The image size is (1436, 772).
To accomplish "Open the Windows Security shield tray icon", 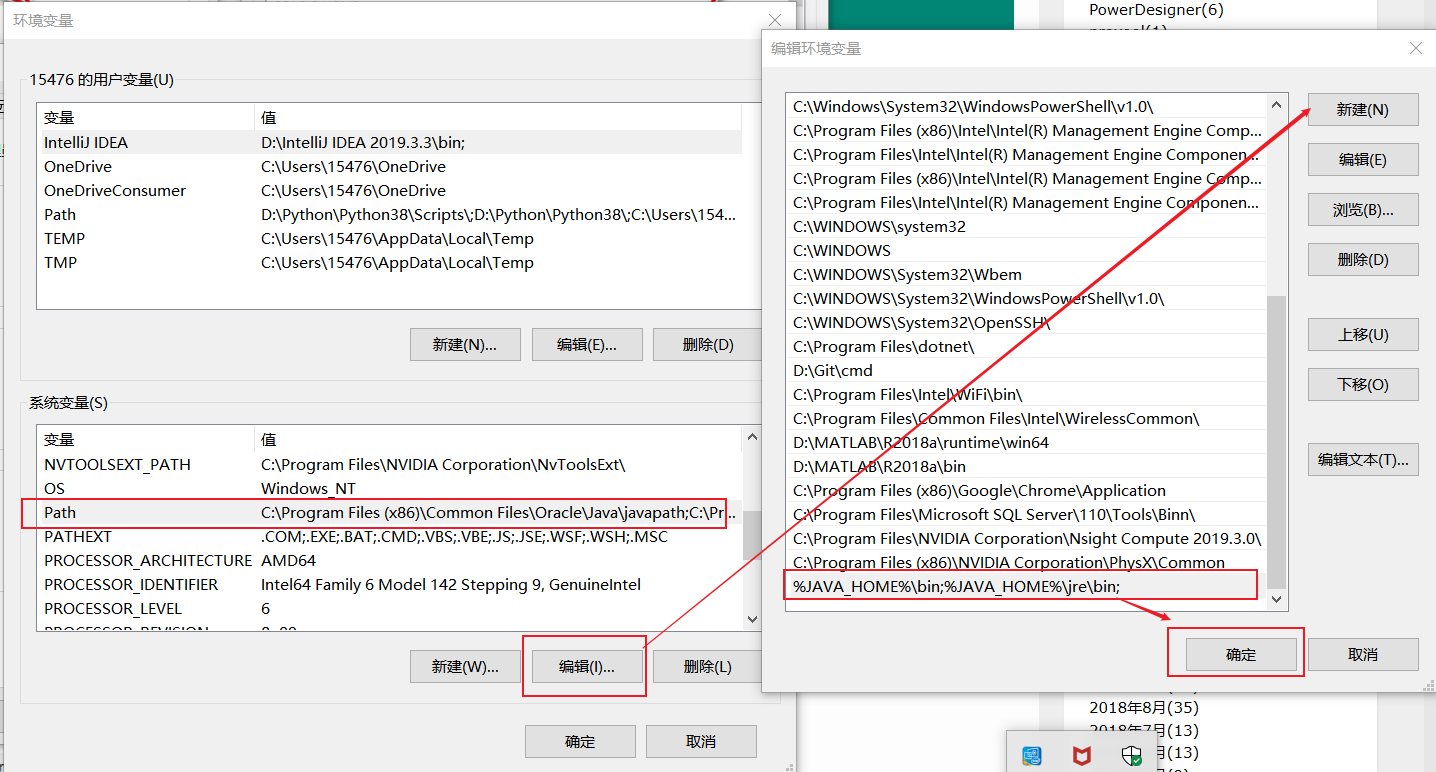I will (x=1131, y=756).
